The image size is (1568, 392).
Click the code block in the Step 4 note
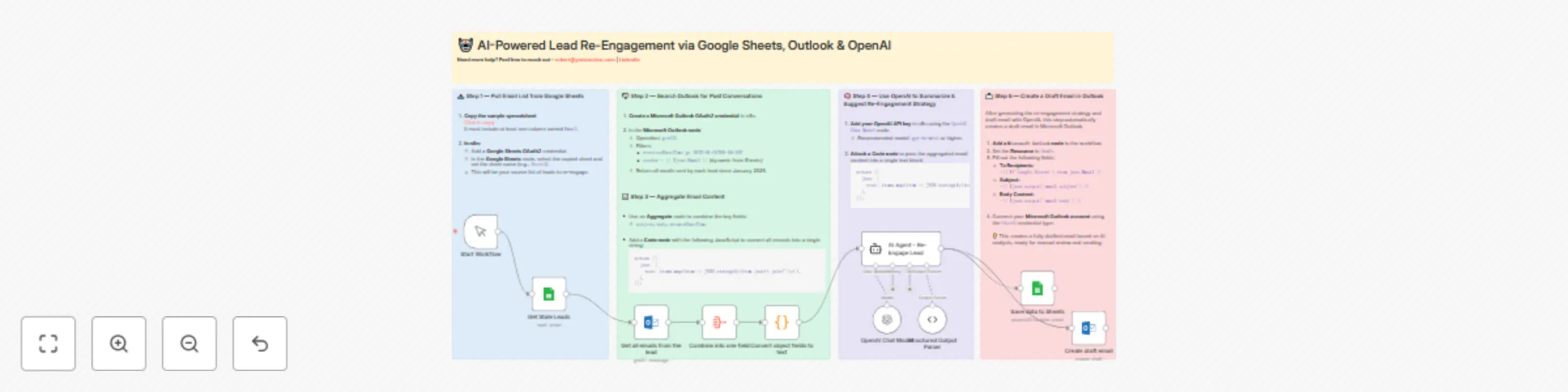click(909, 185)
